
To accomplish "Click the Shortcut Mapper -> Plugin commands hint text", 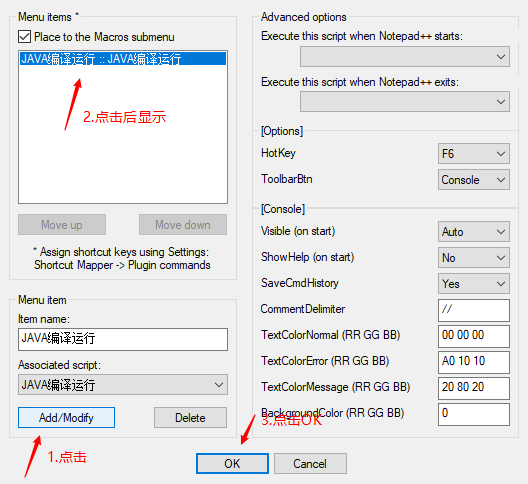I will point(122,265).
